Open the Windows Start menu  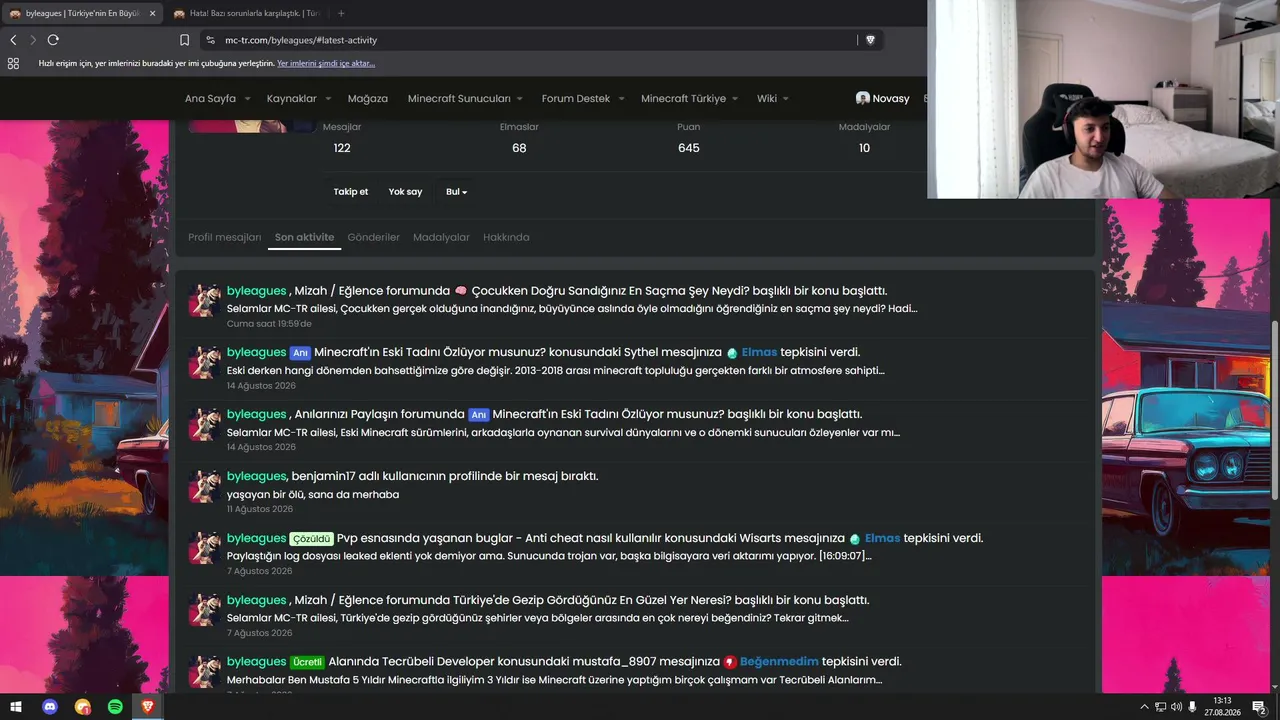(16, 707)
